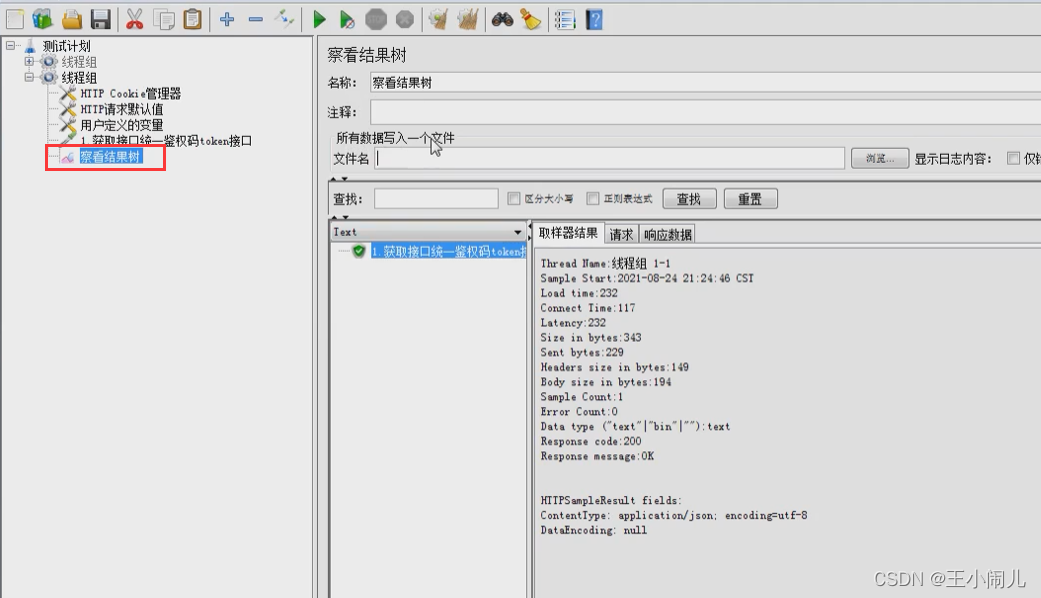
Task: Select HTTP Cookie管理器 tree item
Action: coord(131,94)
